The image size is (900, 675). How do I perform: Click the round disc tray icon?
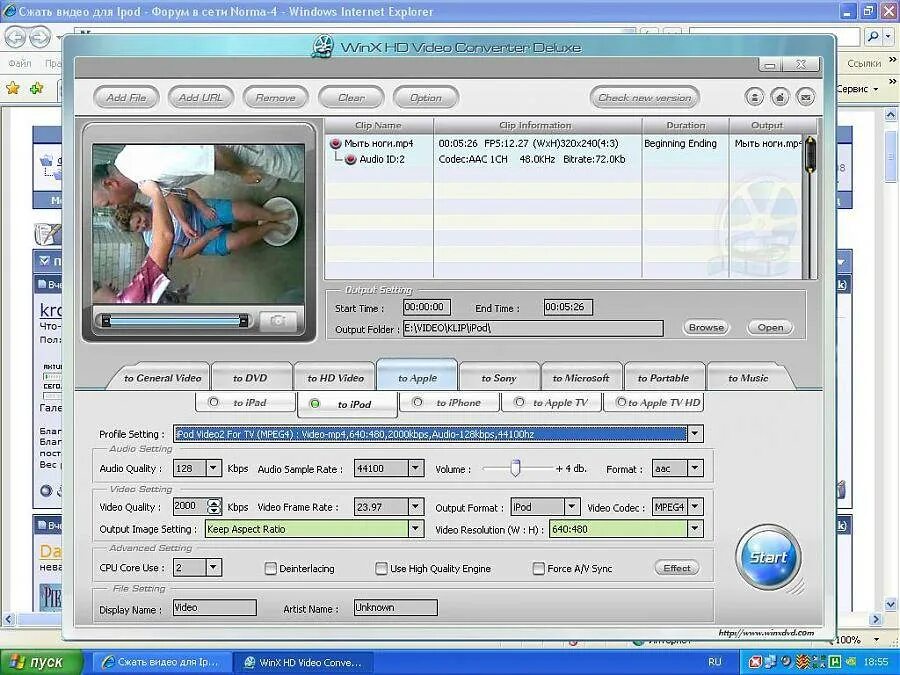(x=786, y=662)
